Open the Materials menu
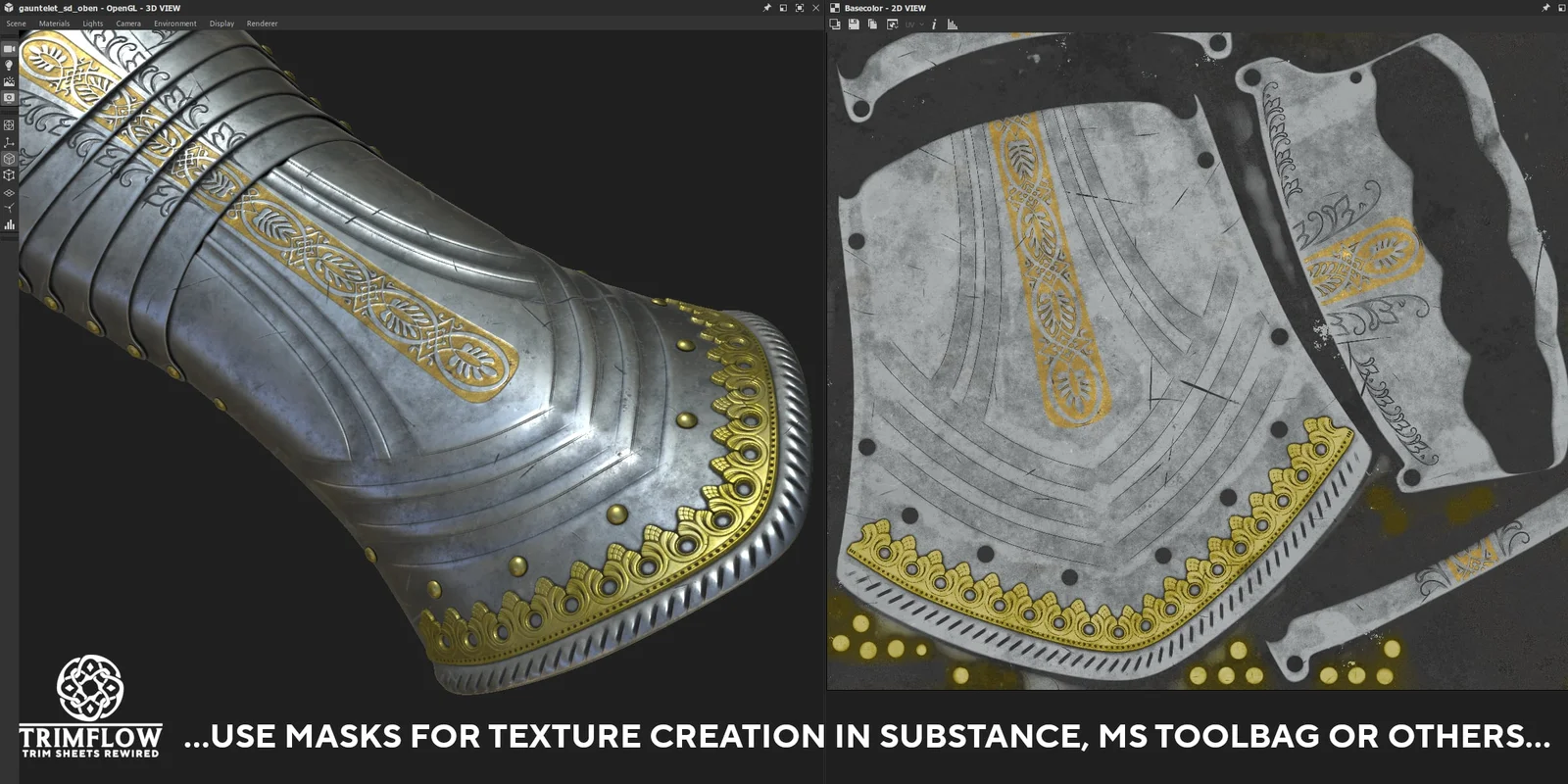 pyautogui.click(x=54, y=24)
